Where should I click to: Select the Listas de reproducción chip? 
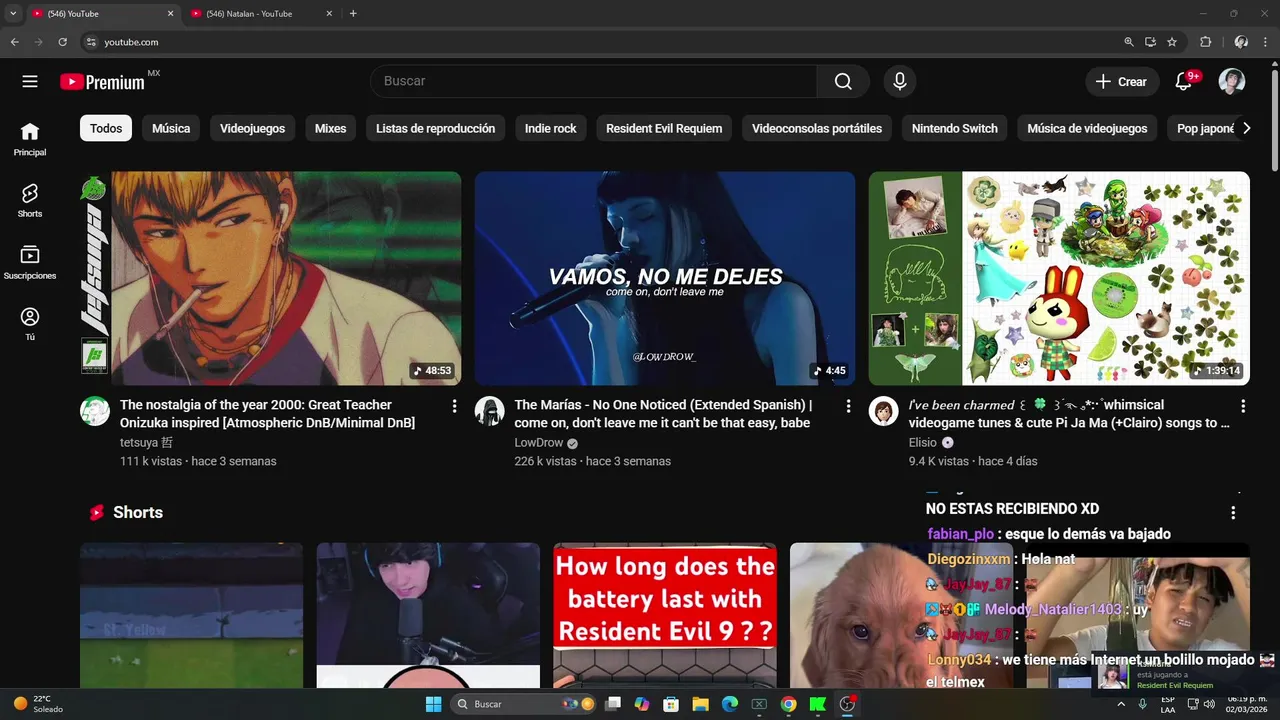[435, 128]
